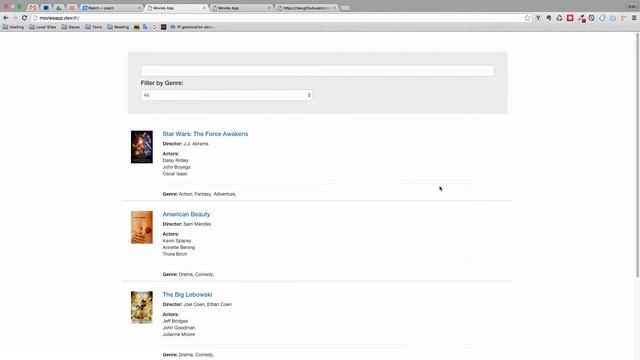Click the director name Sam Mendes

[x=197, y=224]
